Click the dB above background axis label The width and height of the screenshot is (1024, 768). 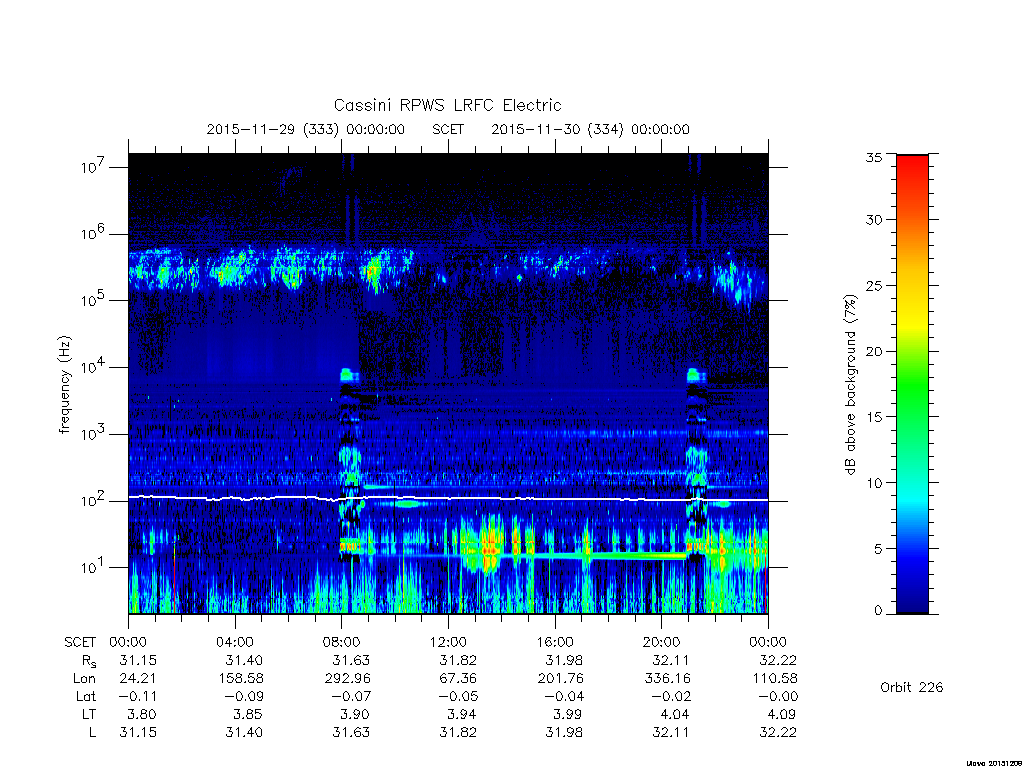click(850, 385)
